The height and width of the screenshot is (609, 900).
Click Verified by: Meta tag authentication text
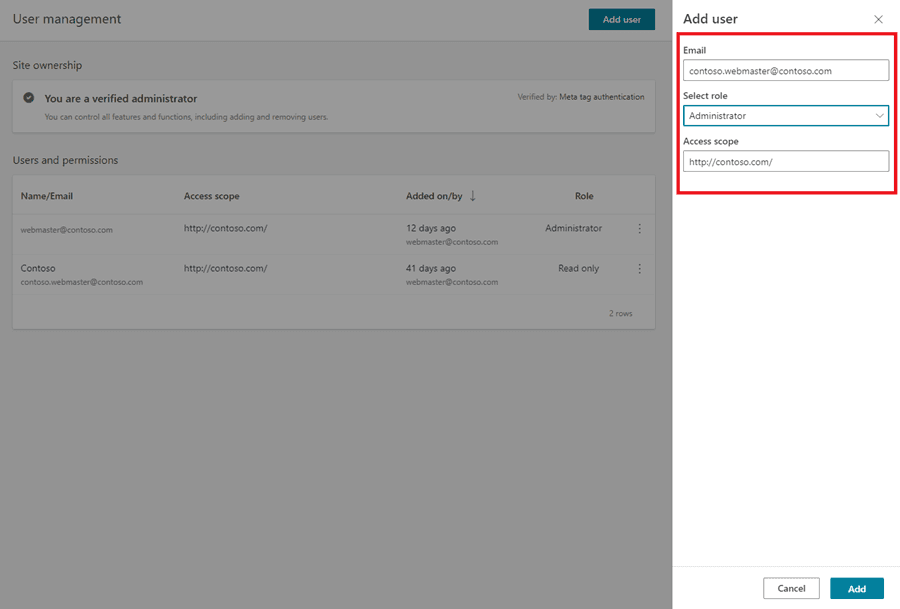[x=581, y=97]
